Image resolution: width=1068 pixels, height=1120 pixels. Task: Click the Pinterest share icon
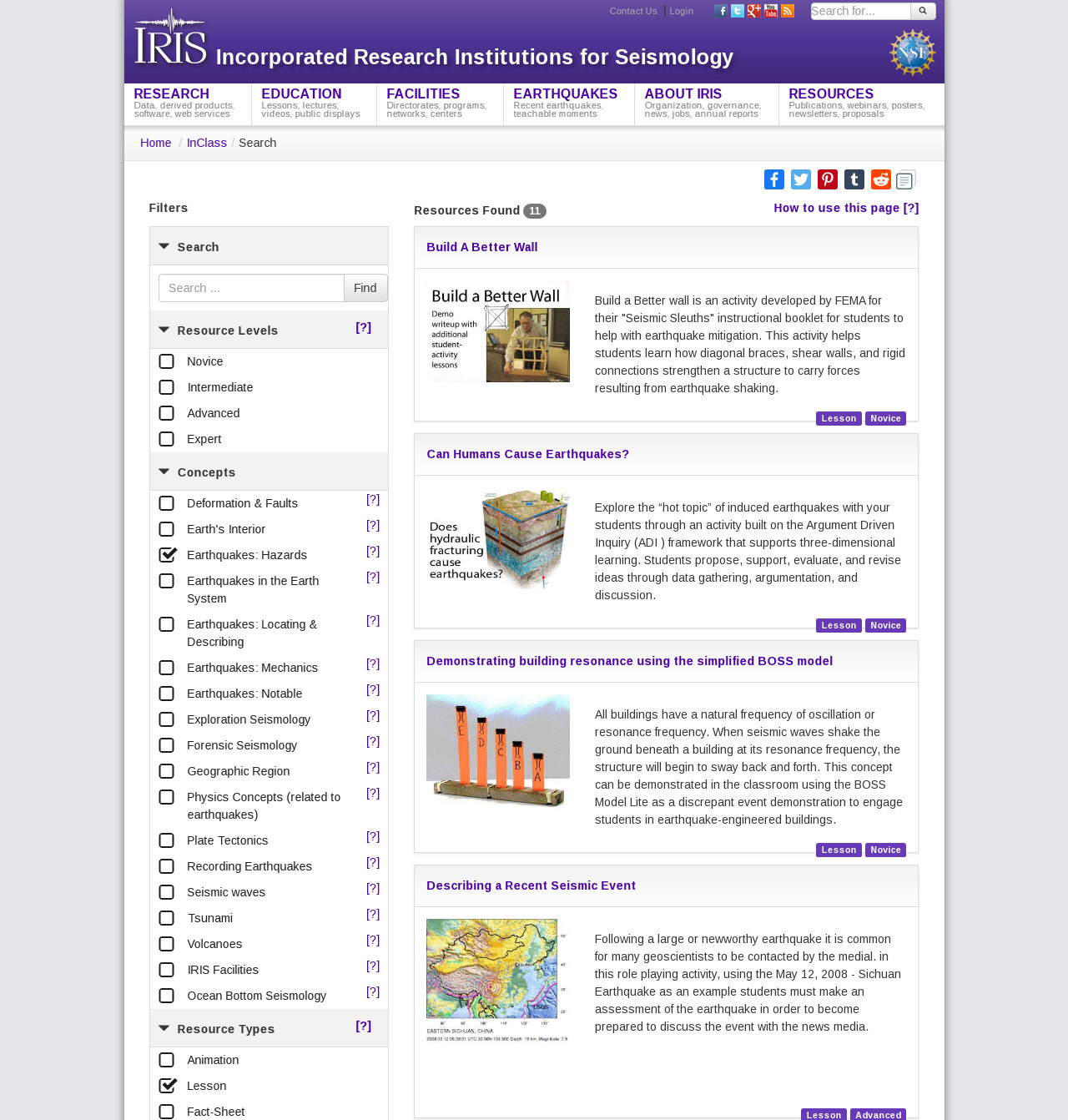[827, 179]
